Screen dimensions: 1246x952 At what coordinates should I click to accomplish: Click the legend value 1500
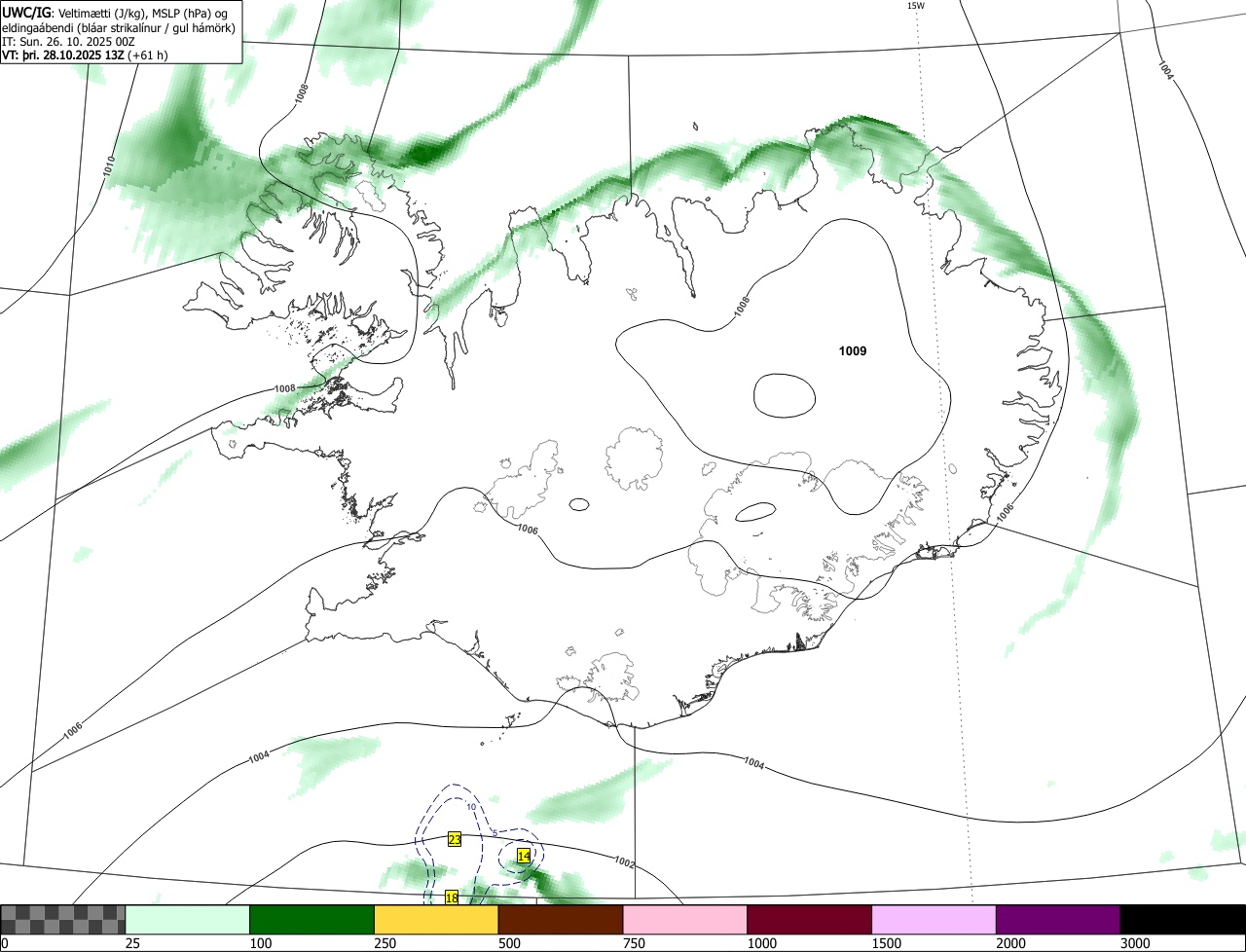(x=886, y=943)
